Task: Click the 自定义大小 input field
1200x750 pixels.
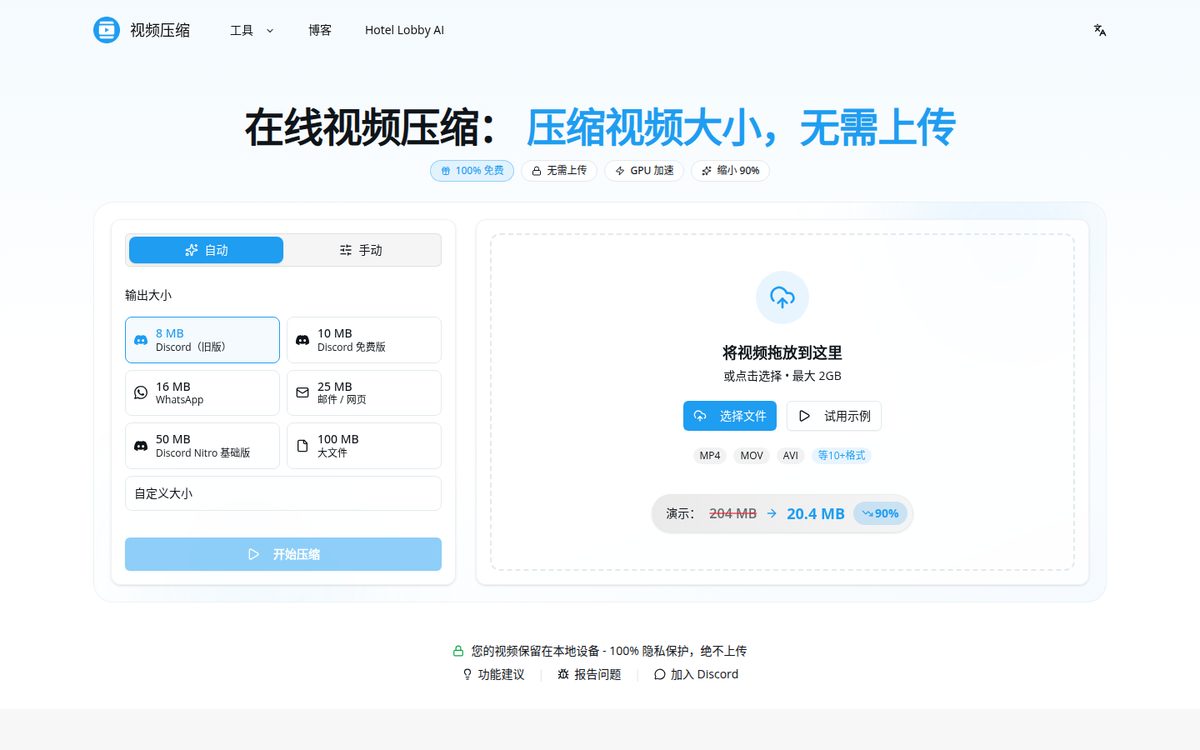Action: [283, 494]
